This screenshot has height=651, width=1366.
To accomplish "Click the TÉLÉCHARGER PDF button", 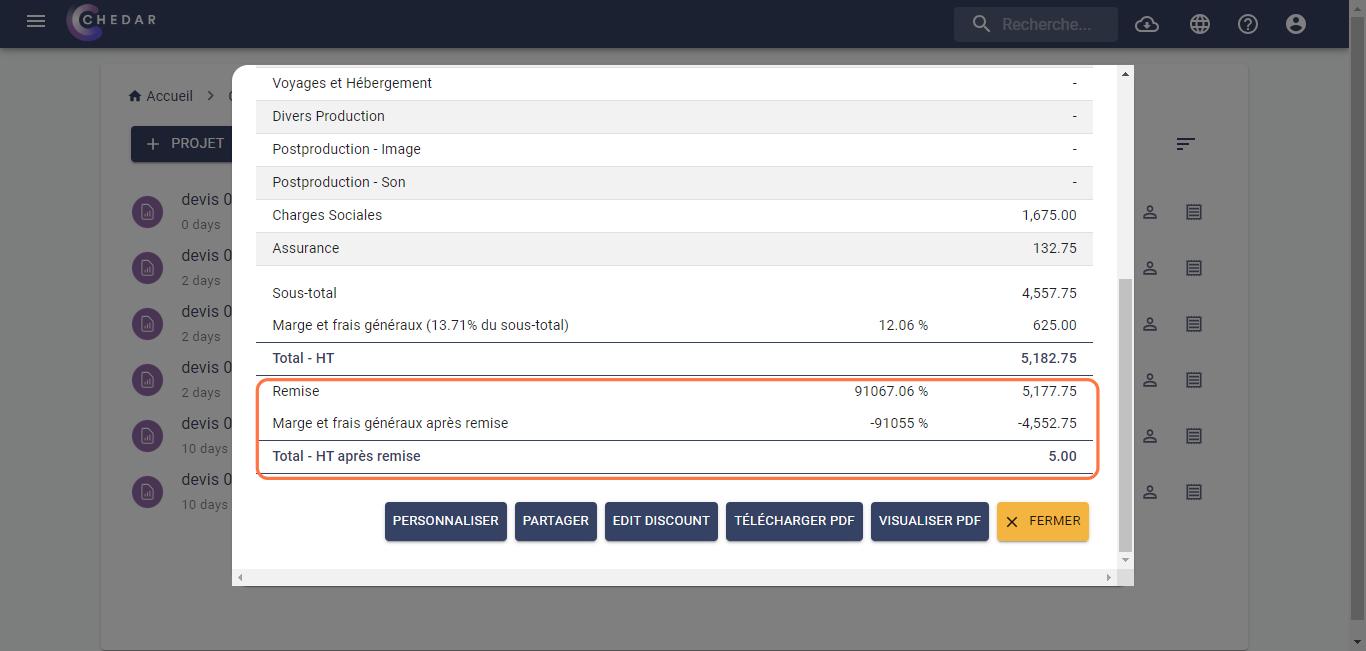I will coord(794,521).
